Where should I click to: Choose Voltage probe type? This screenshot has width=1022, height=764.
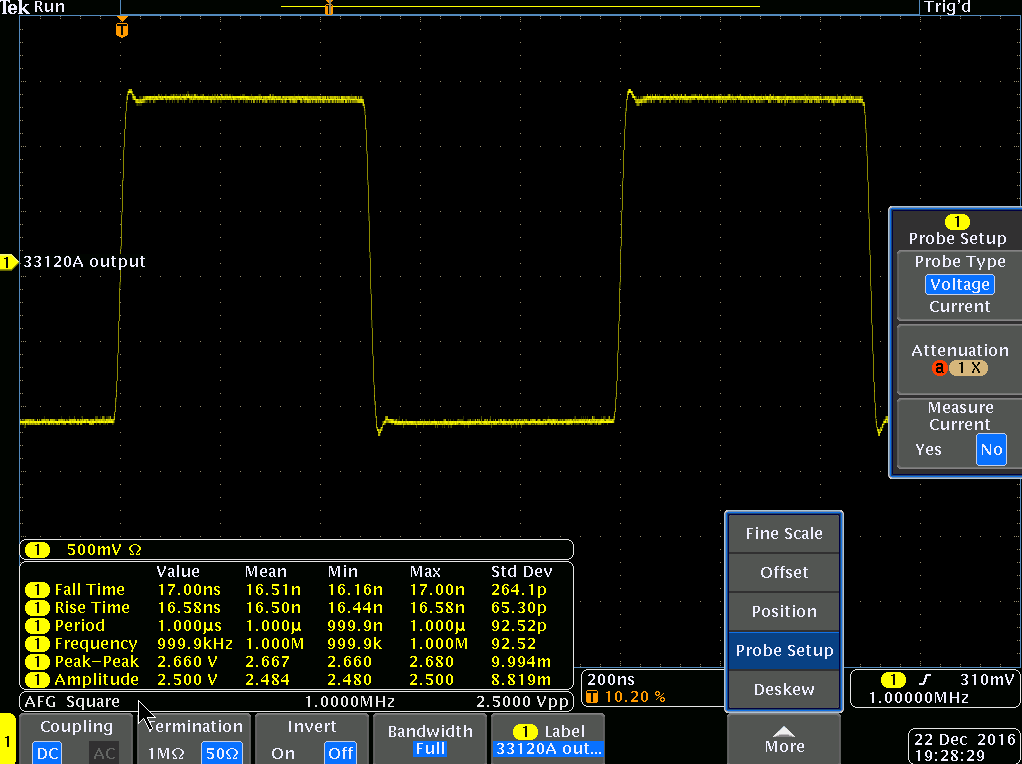coord(959,285)
